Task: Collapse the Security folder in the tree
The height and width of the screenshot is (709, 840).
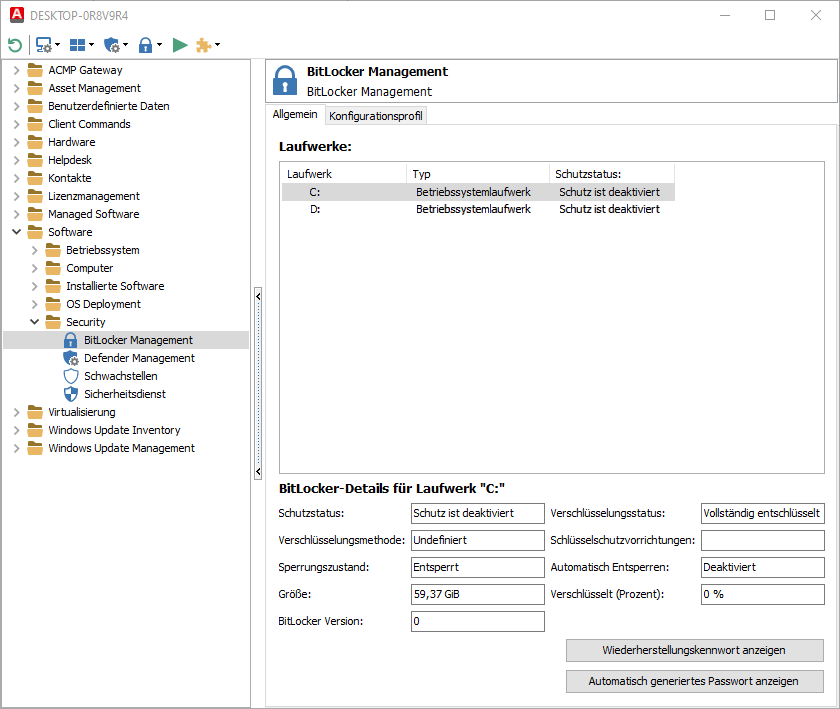Action: click(33, 321)
